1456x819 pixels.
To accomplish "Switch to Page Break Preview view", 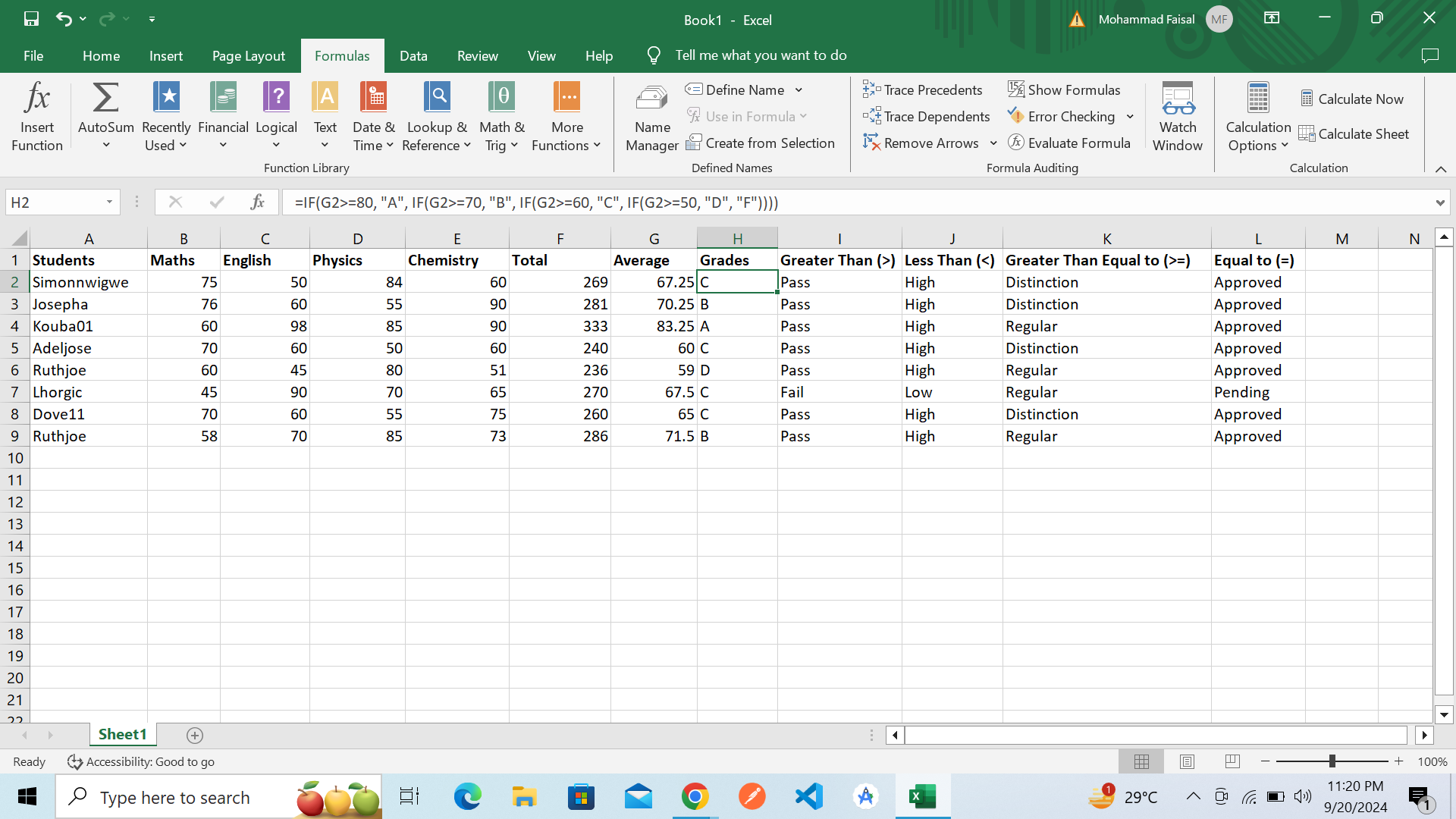I will [x=1232, y=761].
